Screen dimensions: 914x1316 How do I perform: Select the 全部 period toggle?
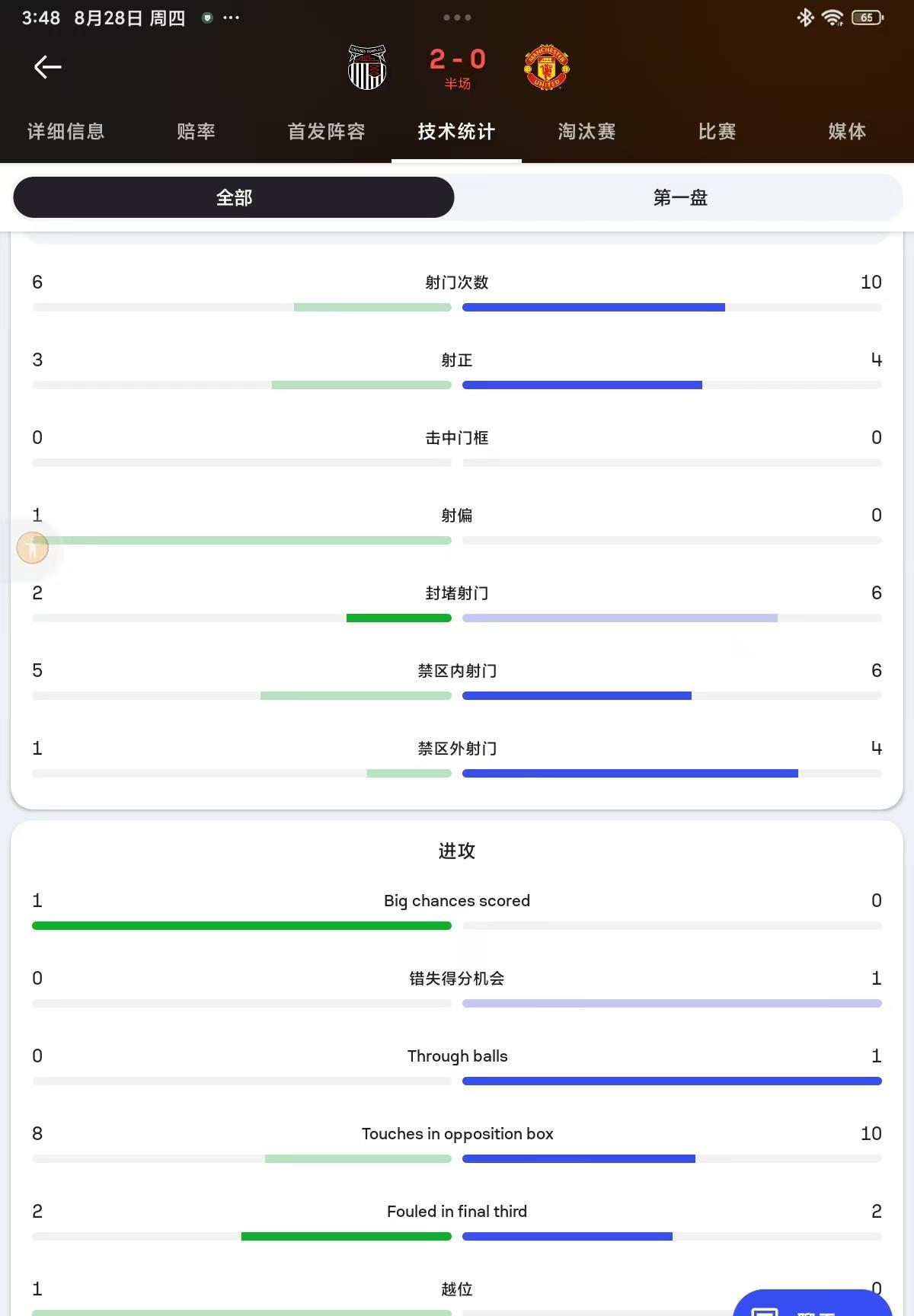(x=234, y=198)
